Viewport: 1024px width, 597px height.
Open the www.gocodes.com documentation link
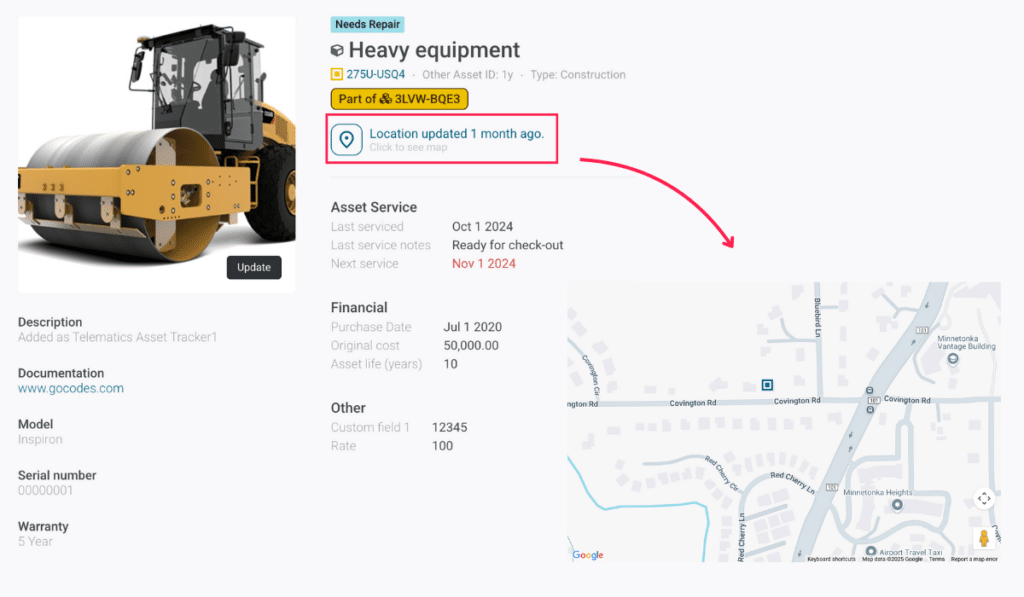[x=71, y=389]
